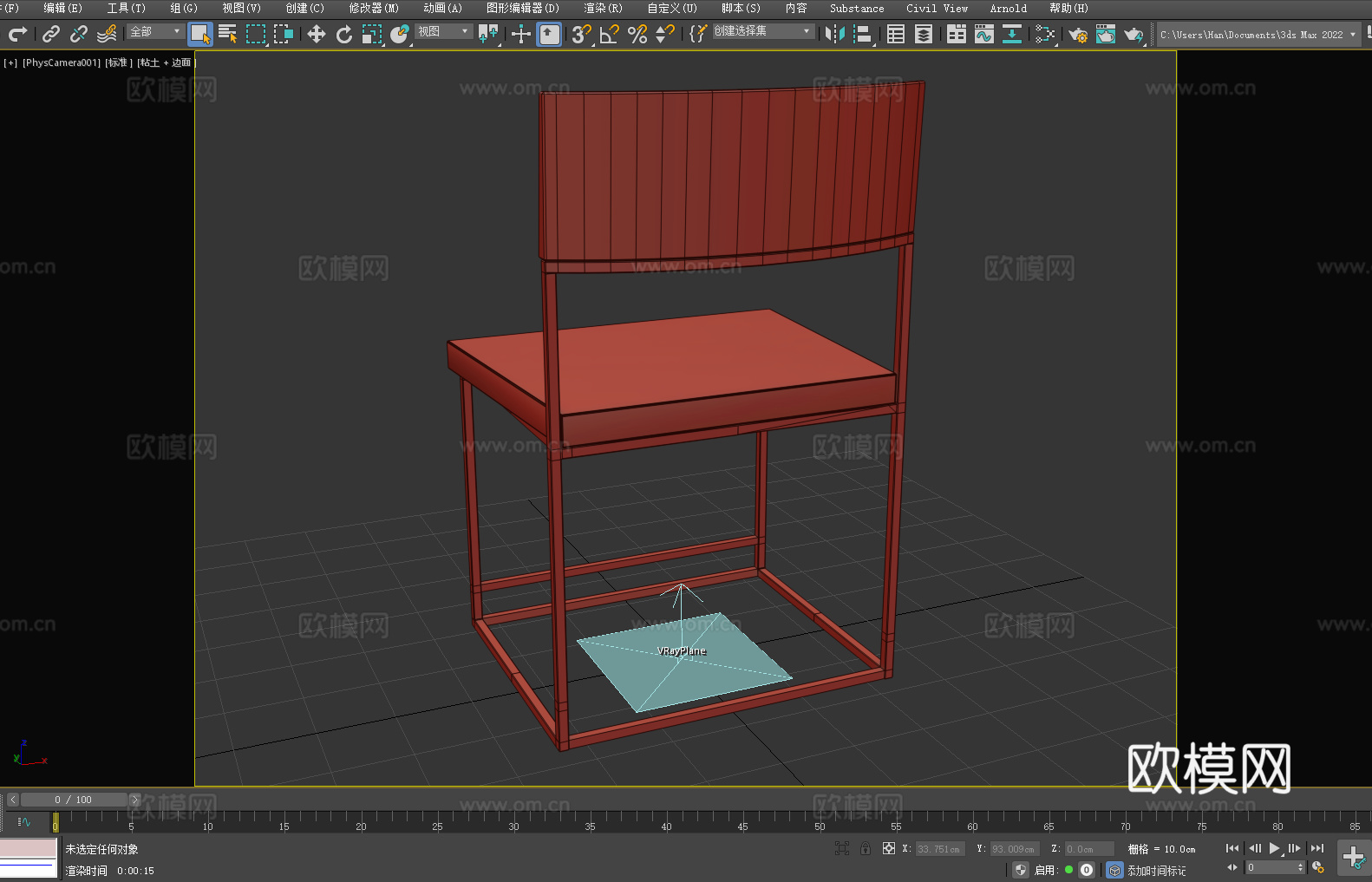Toggle Window/Crossing selection mode
The width and height of the screenshot is (1372, 882).
(x=284, y=35)
